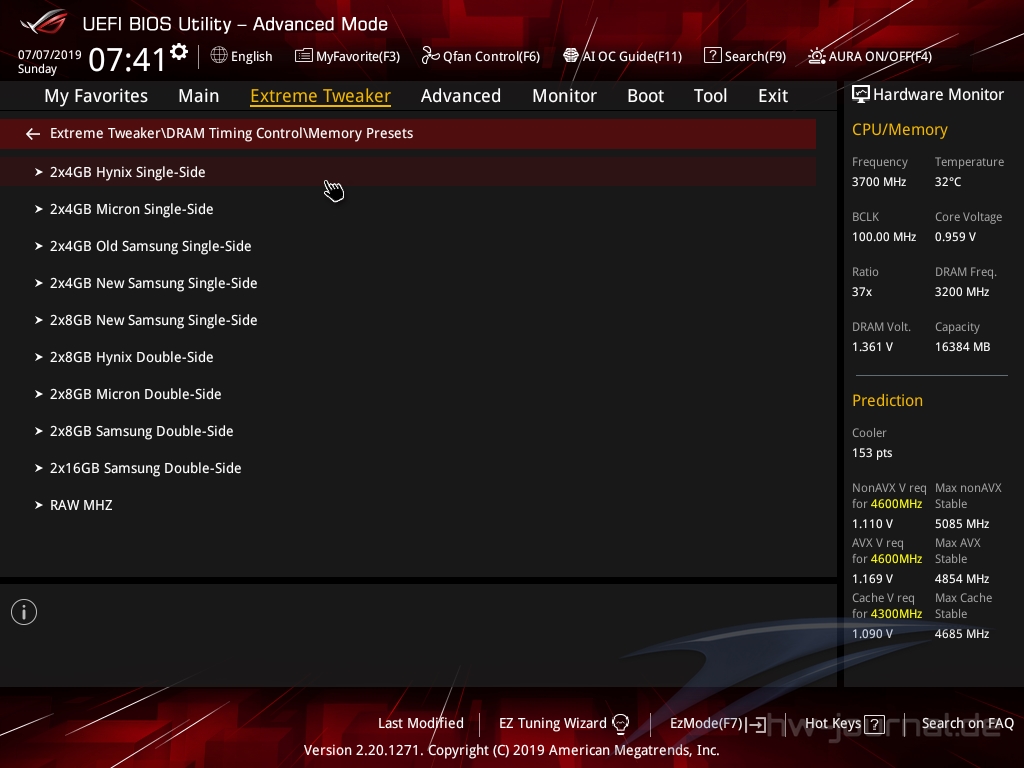Image resolution: width=1024 pixels, height=768 pixels.
Task: Click the DRAM Volt. value 1.361 V
Action: coord(872,347)
